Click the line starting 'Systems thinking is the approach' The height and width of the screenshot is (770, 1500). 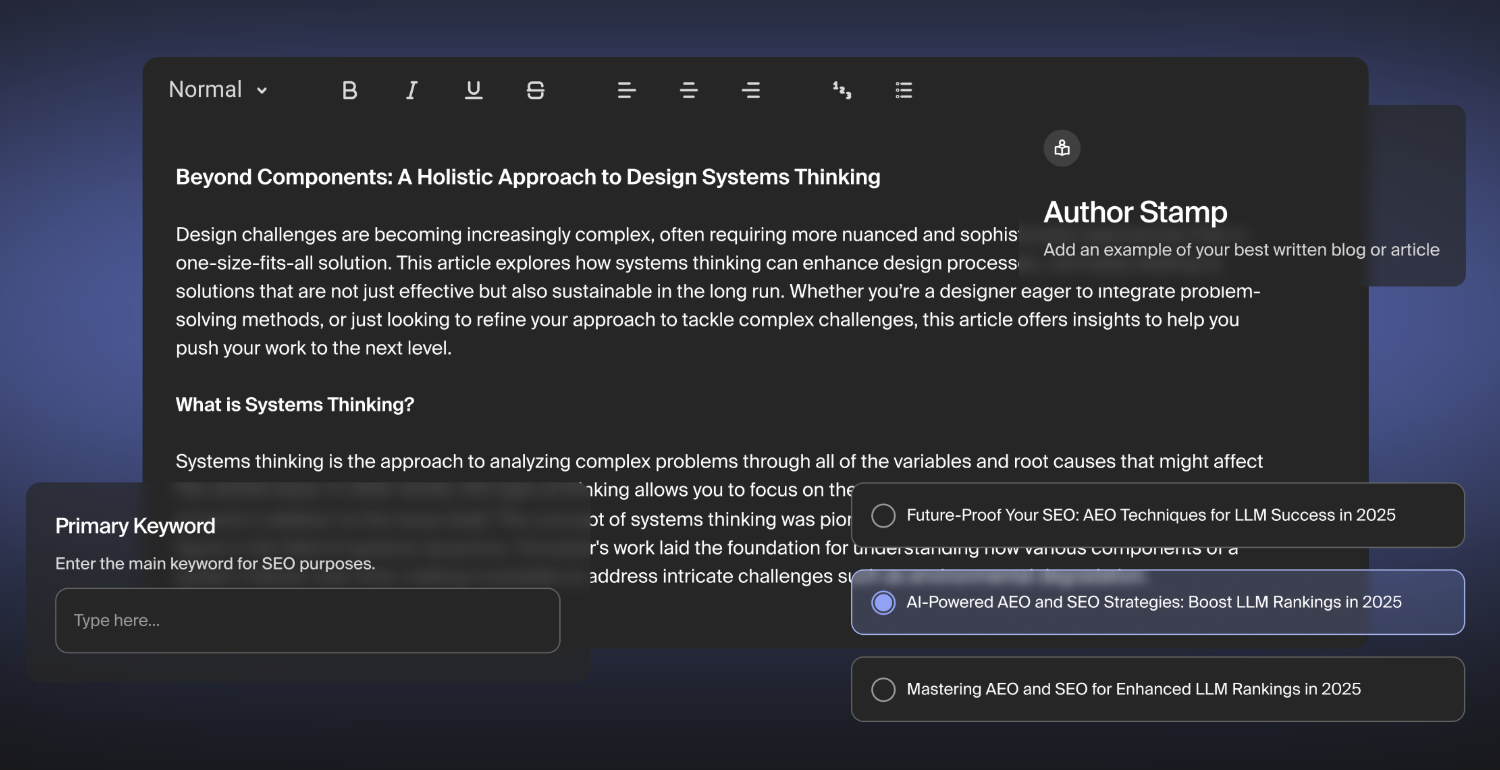coord(720,462)
